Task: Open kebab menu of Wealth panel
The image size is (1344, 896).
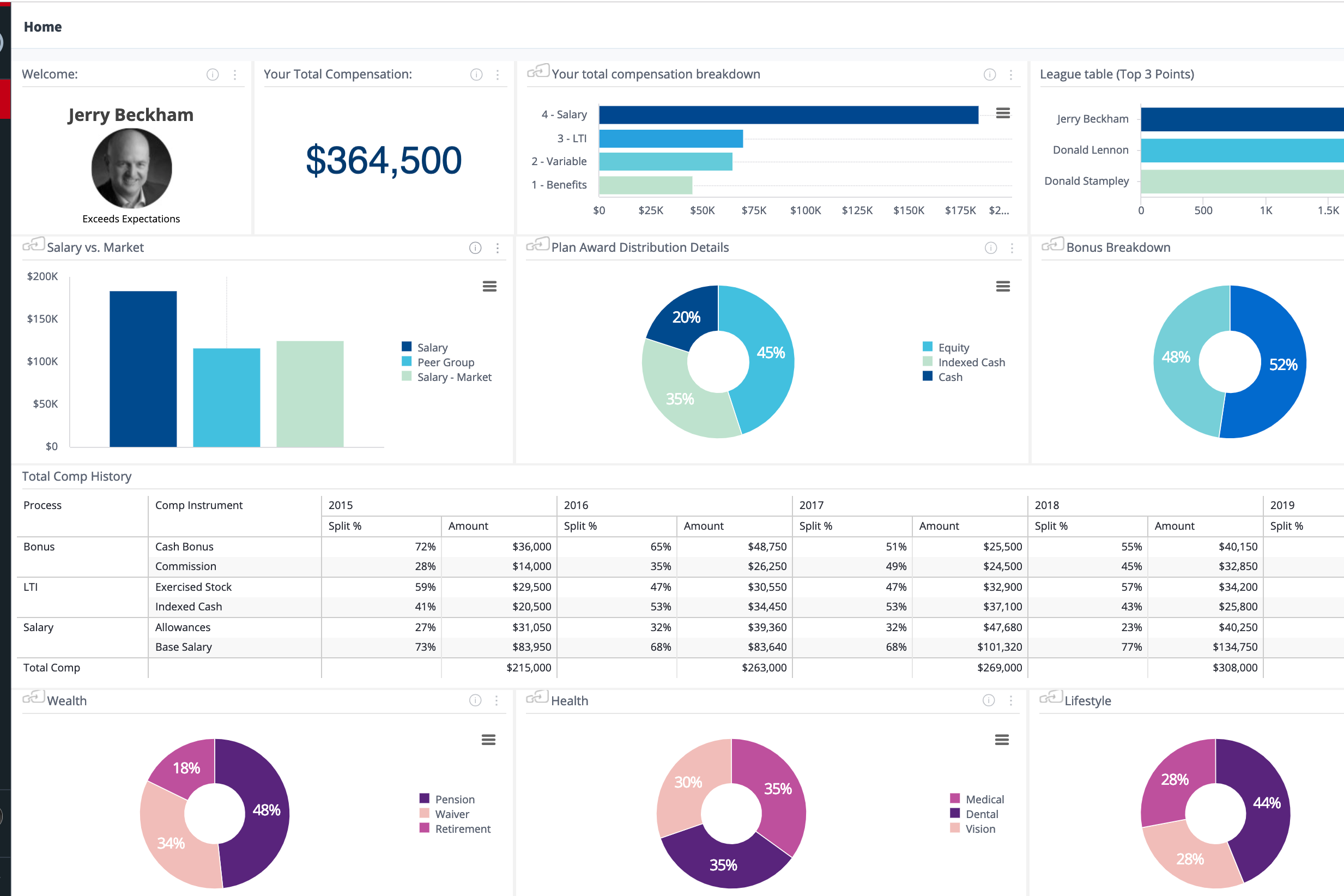Action: [497, 700]
